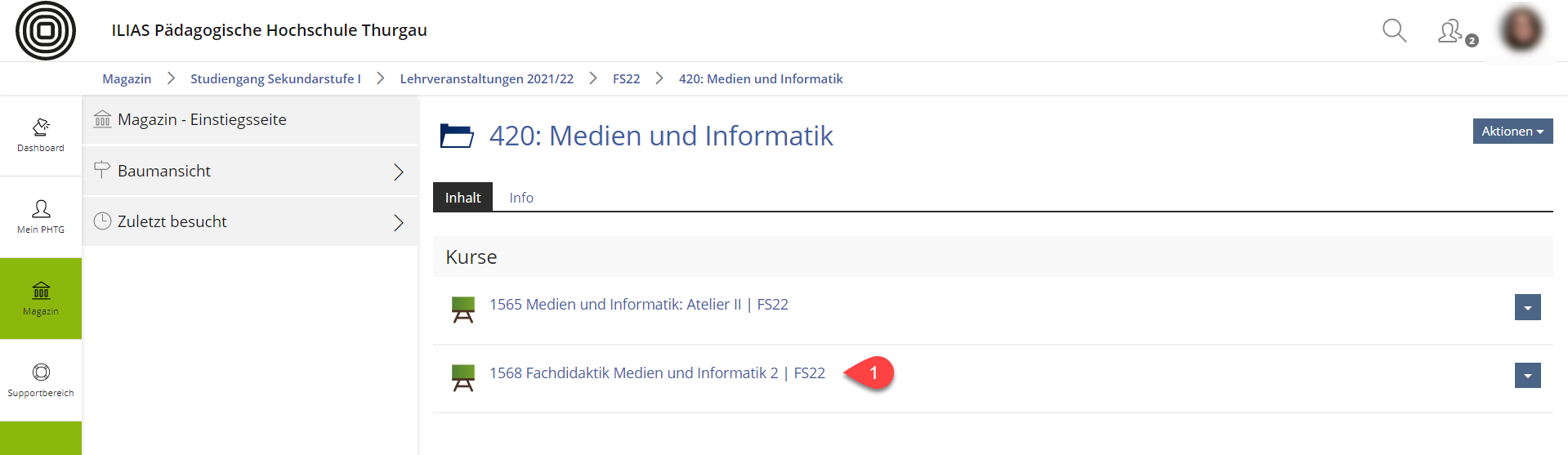1568x455 pixels.
Task: Go to Dashboard in sidebar
Action: click(x=41, y=135)
